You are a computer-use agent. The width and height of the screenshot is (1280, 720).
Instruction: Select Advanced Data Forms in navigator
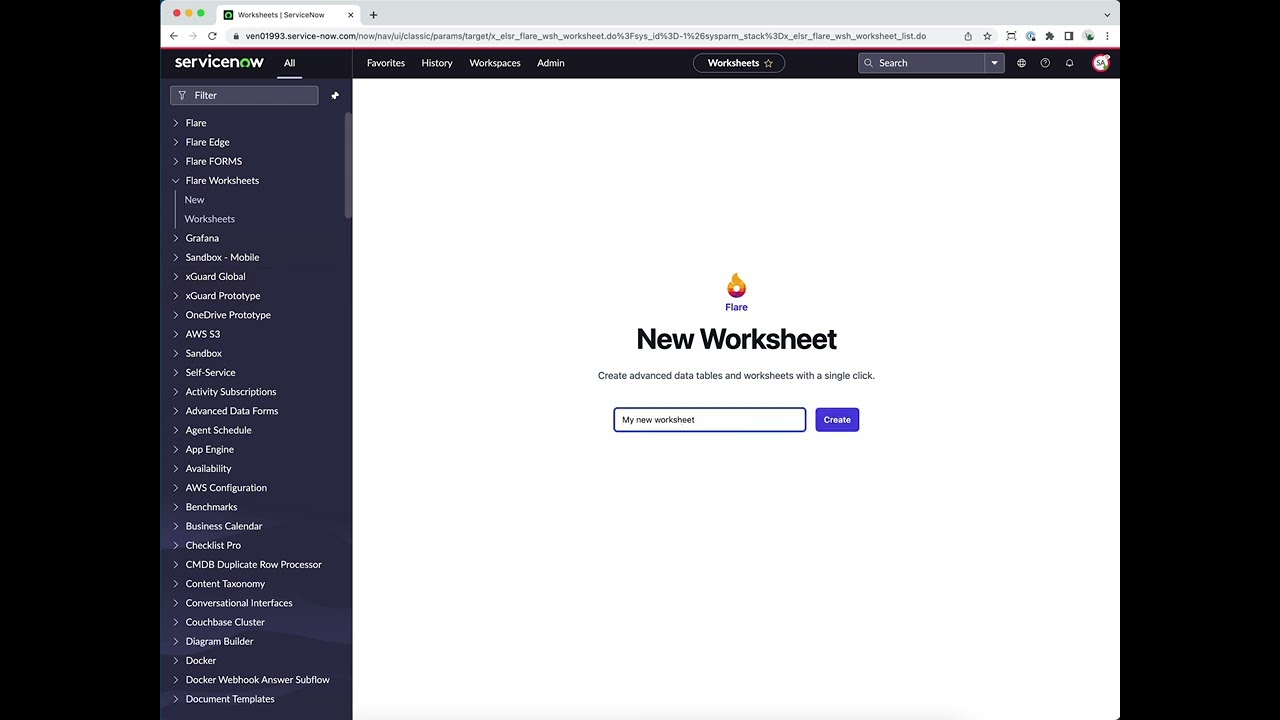tap(232, 411)
